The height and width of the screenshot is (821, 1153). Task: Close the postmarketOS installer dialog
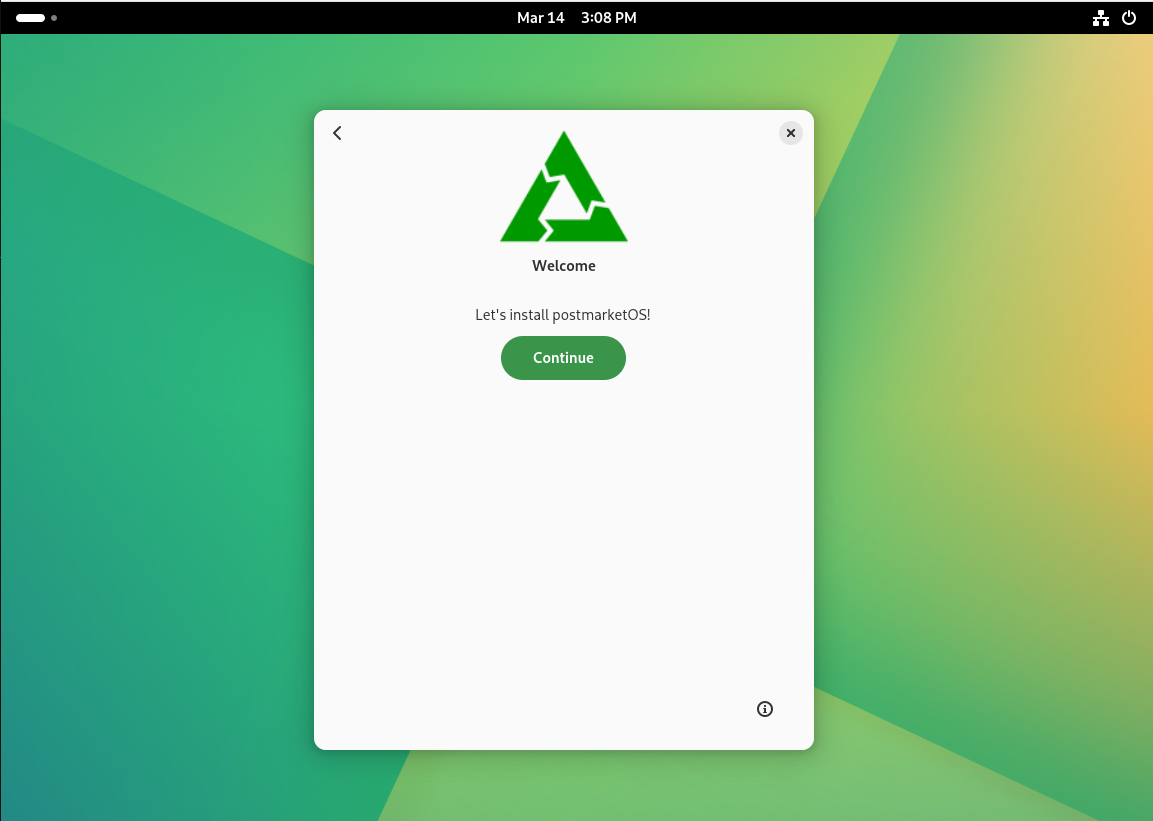(x=790, y=133)
